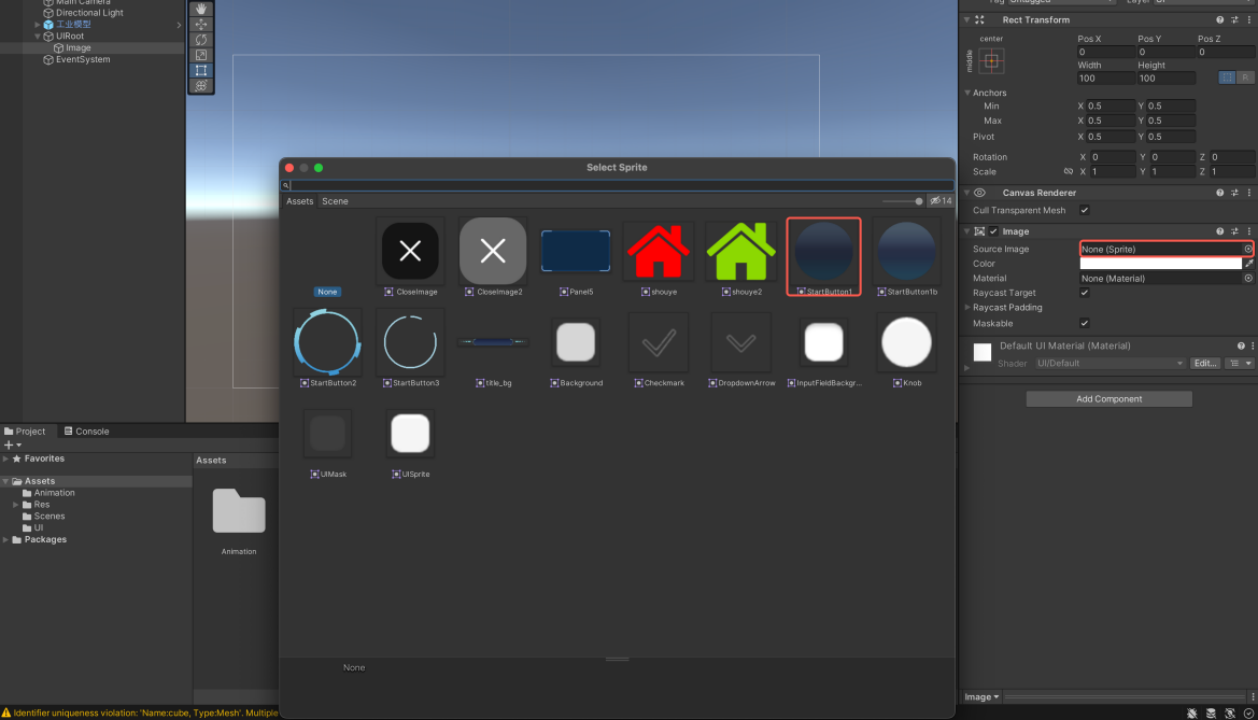Open Canvas Renderer help reference
This screenshot has width=1258, height=720.
click(1220, 193)
